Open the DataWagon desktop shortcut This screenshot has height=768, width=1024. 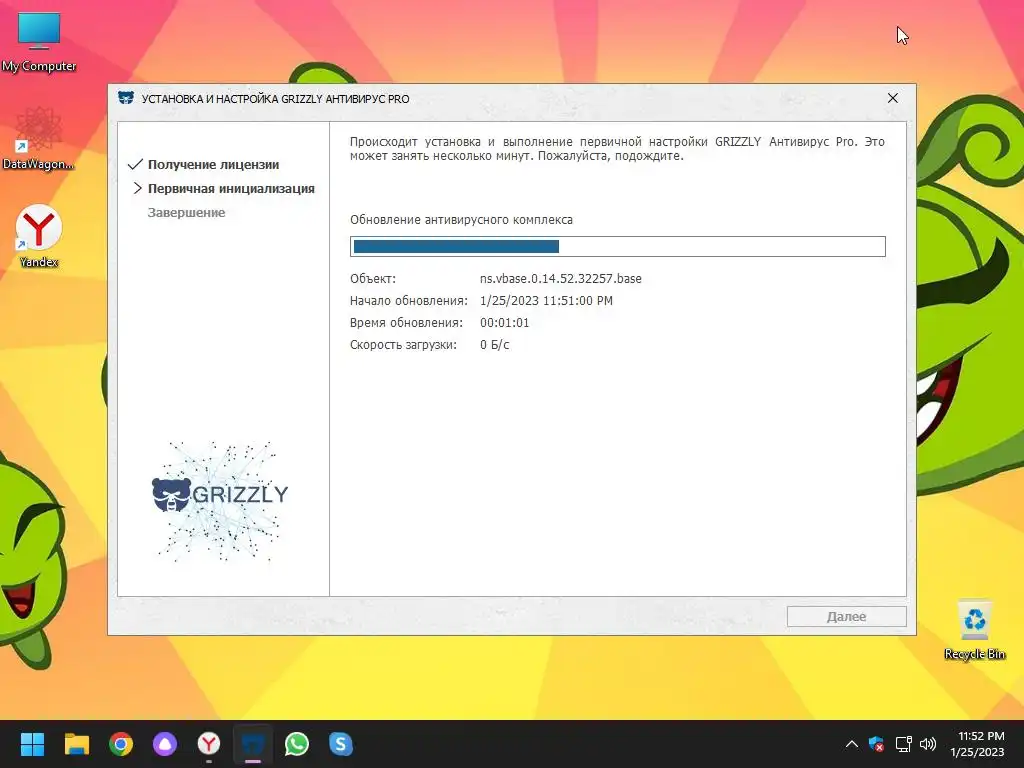[x=39, y=138]
